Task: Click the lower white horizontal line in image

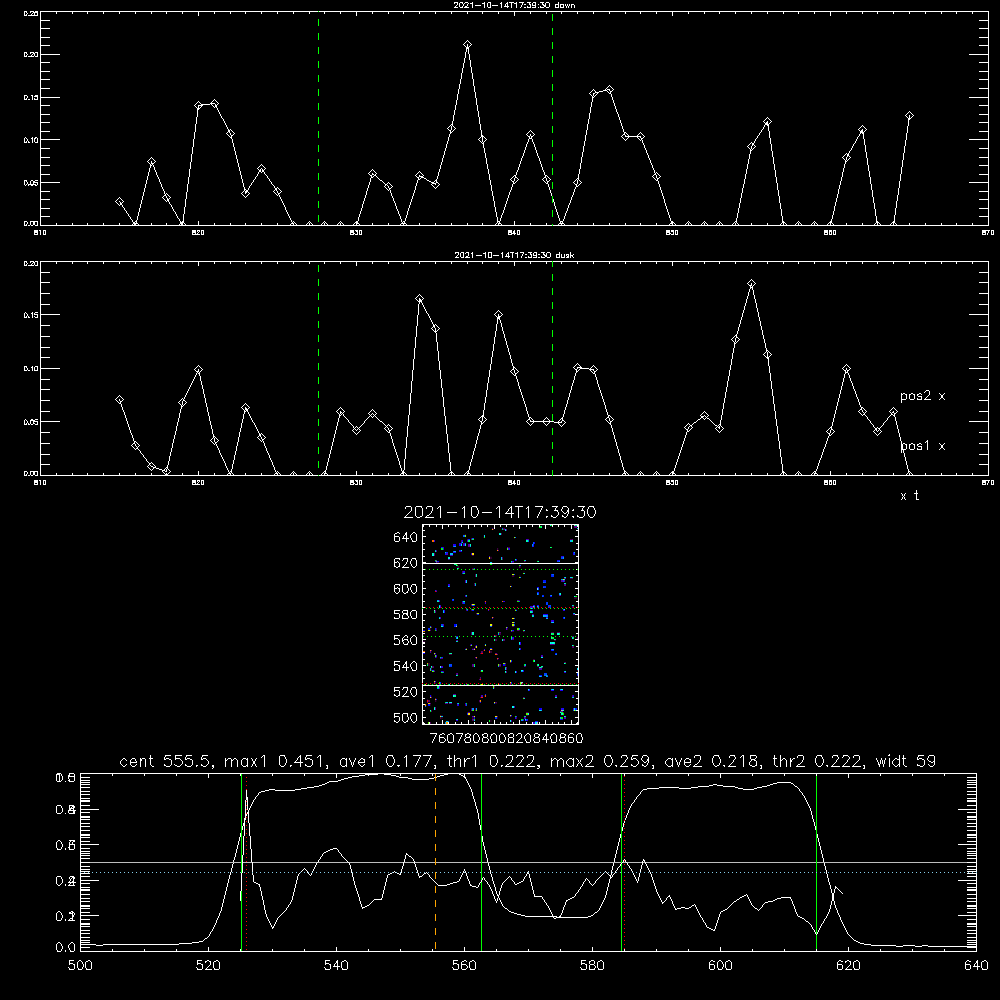Action: tap(500, 685)
